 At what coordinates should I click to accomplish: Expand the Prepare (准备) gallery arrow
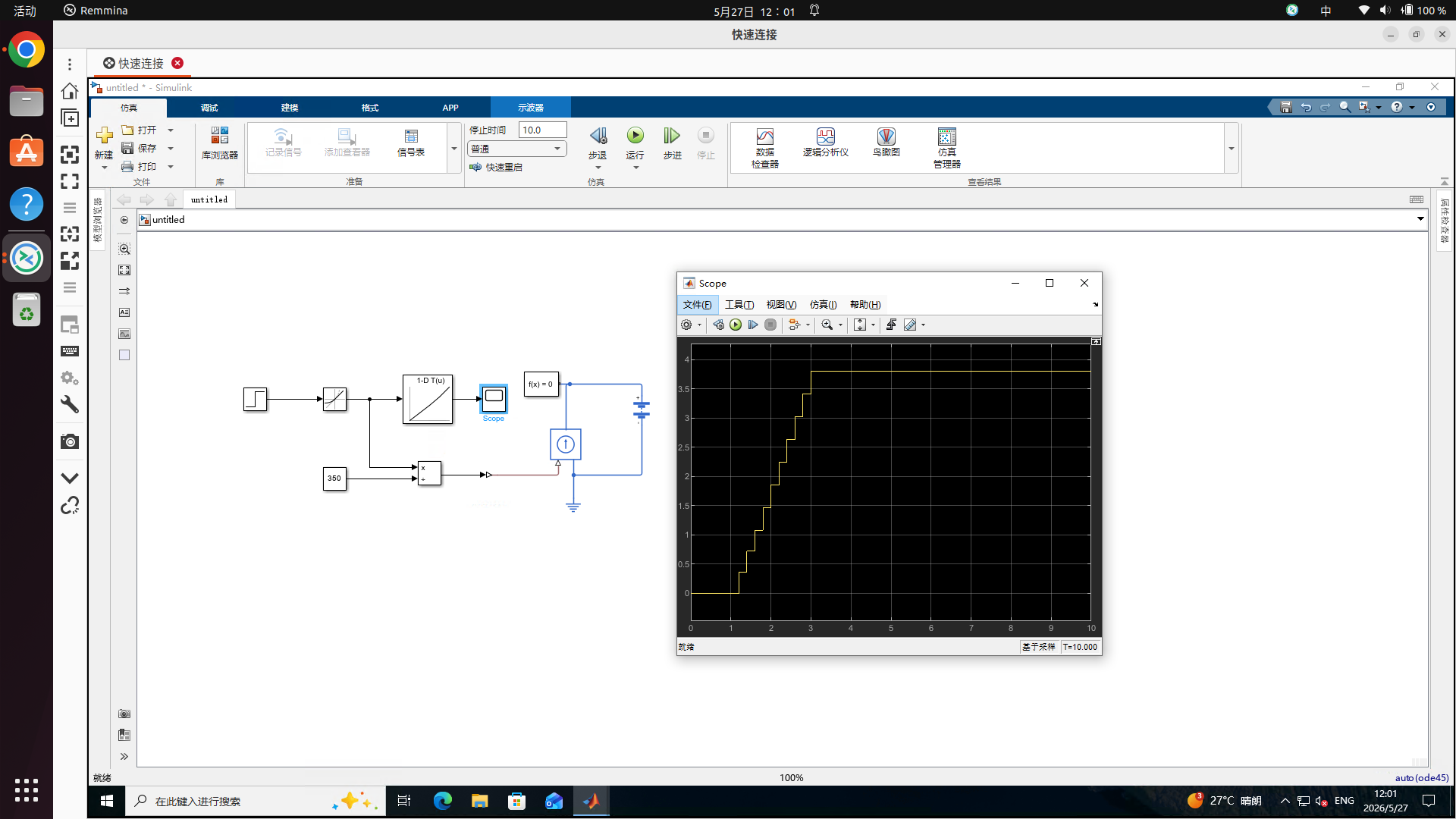click(454, 149)
